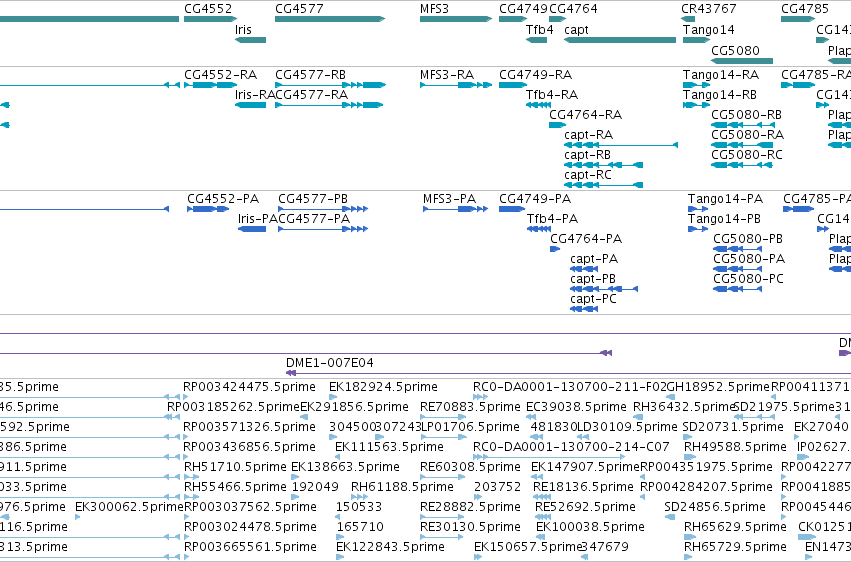Click protein Tango14-PA
Image resolution: width=851 pixels, height=562 pixels.
tap(698, 209)
